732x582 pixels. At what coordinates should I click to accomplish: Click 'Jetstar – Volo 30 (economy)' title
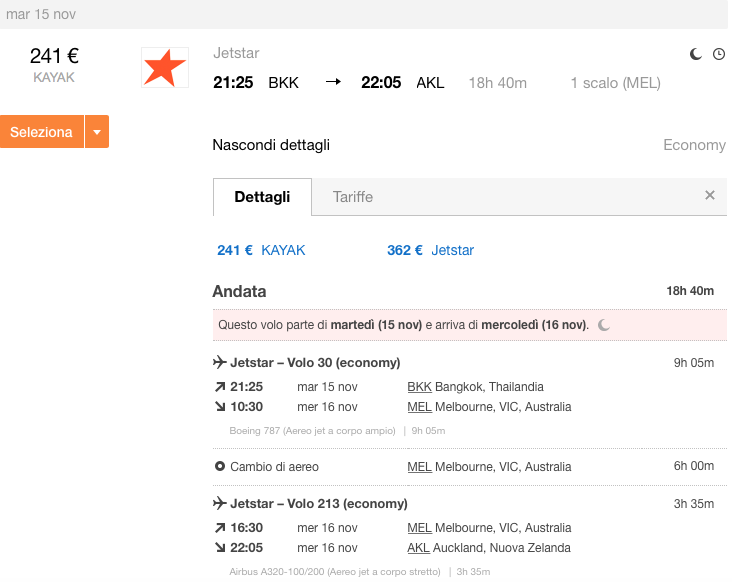point(315,363)
